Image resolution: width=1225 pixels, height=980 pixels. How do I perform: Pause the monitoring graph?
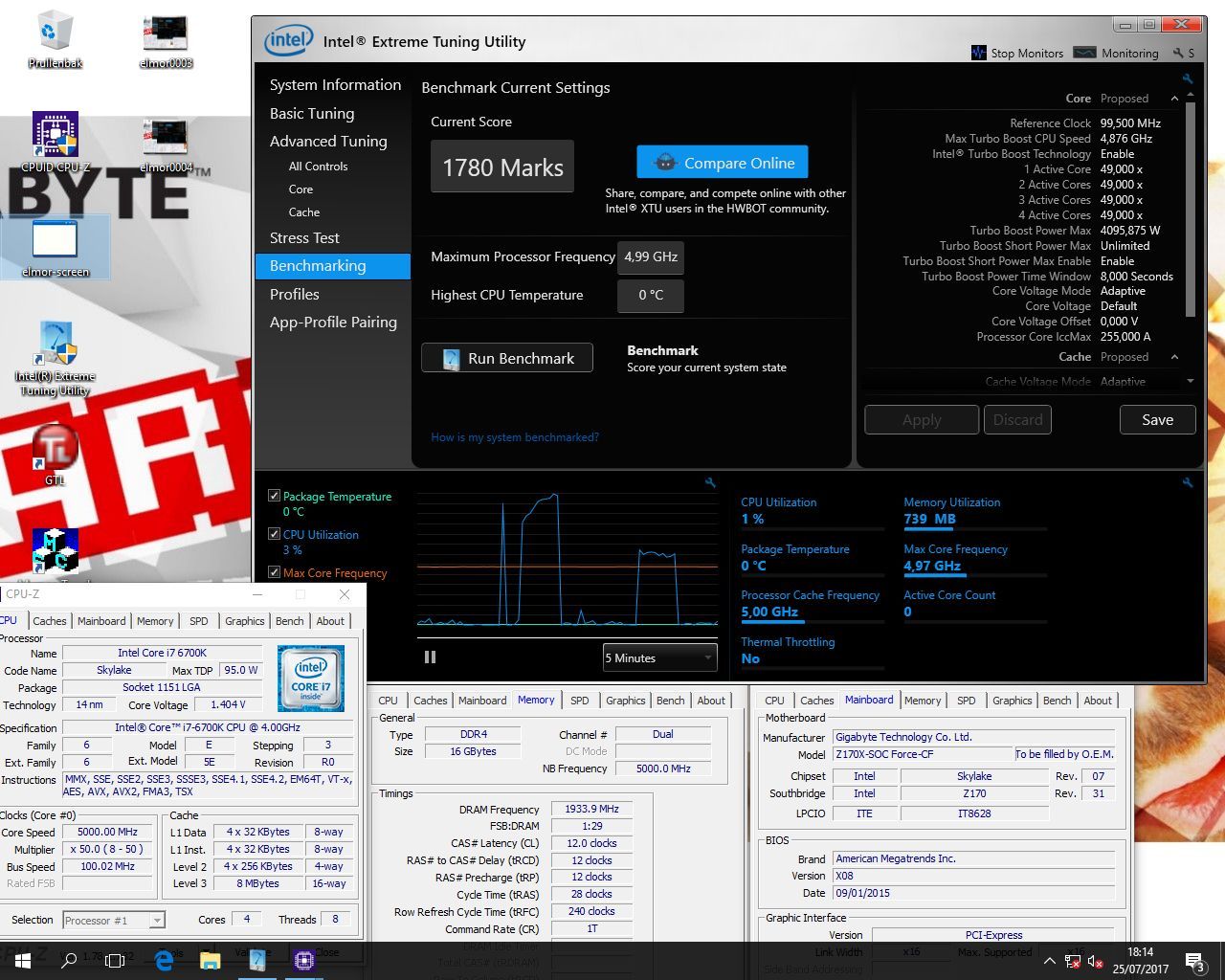tap(430, 657)
